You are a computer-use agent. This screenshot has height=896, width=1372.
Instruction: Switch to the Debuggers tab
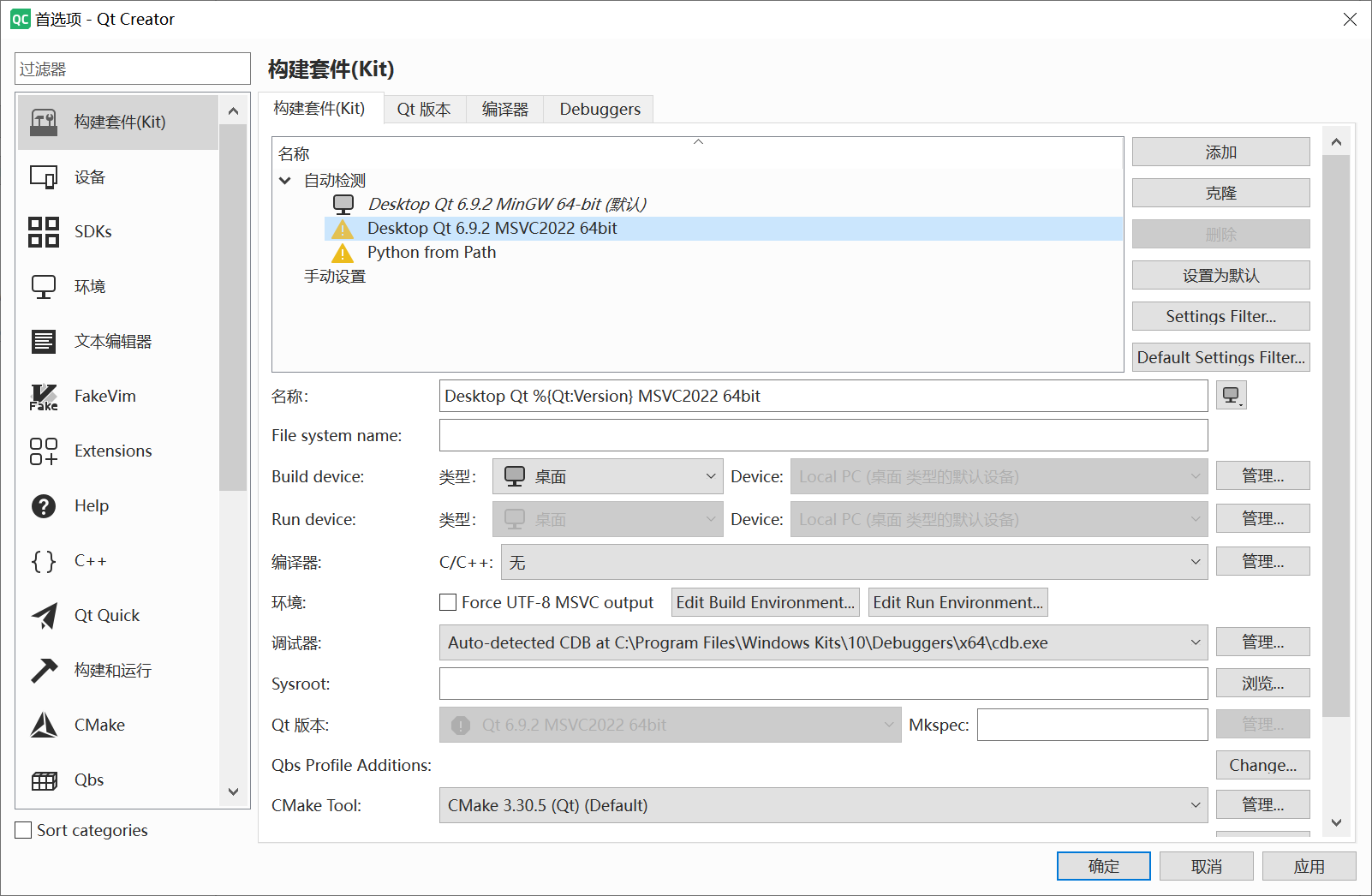600,110
